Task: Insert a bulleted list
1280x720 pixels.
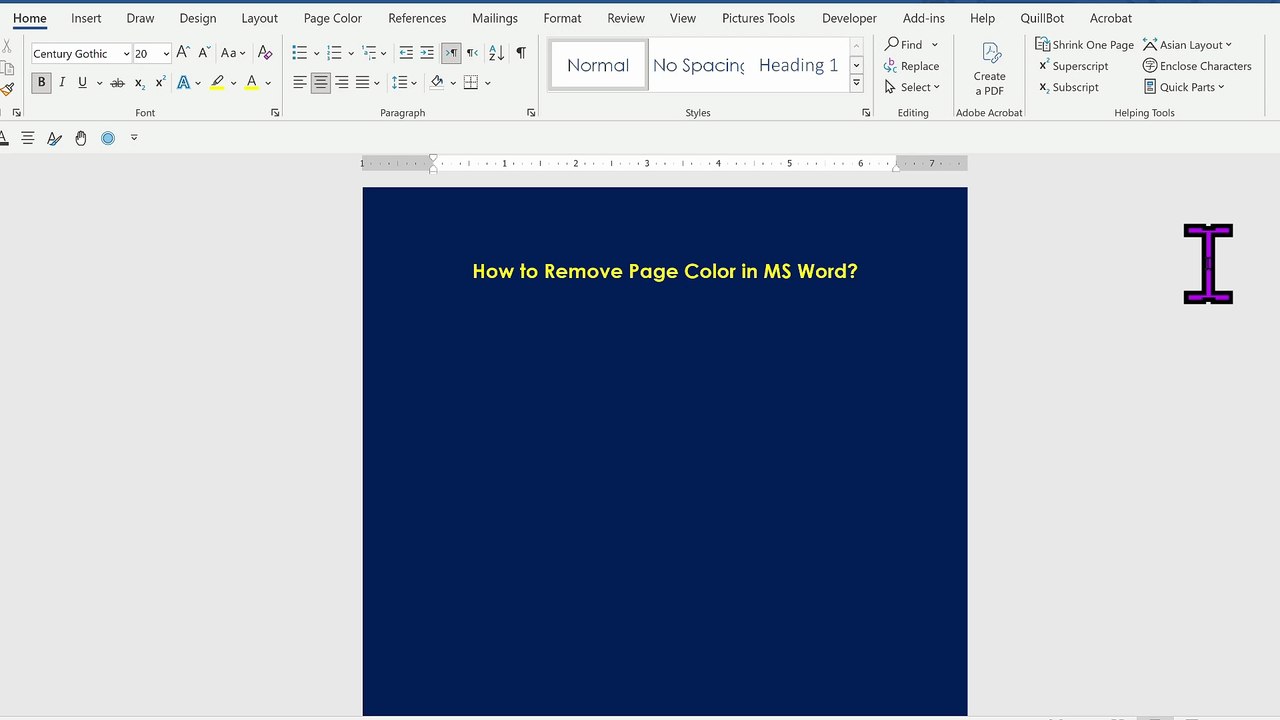Action: coord(300,53)
